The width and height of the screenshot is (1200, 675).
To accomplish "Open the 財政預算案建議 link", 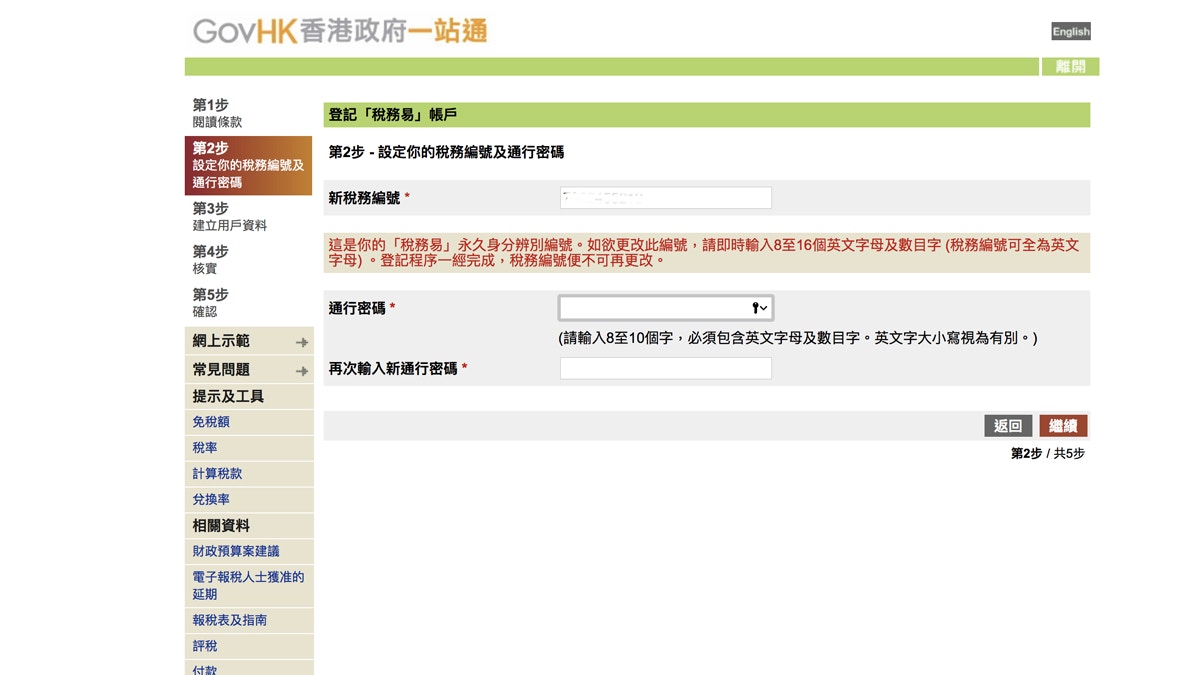I will 236,551.
